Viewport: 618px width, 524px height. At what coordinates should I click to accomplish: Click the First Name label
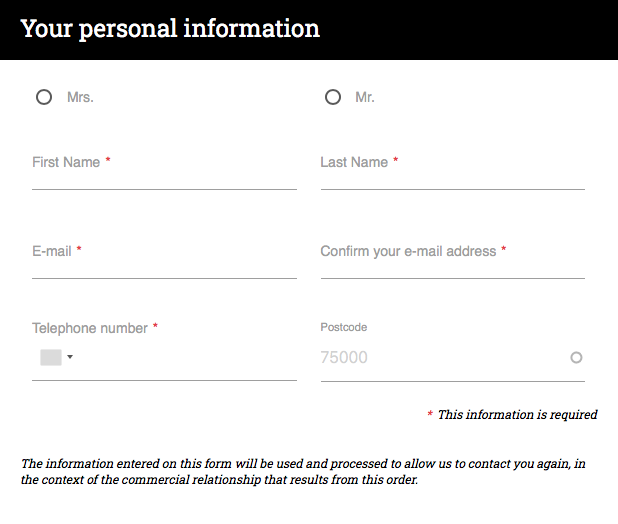tap(66, 162)
